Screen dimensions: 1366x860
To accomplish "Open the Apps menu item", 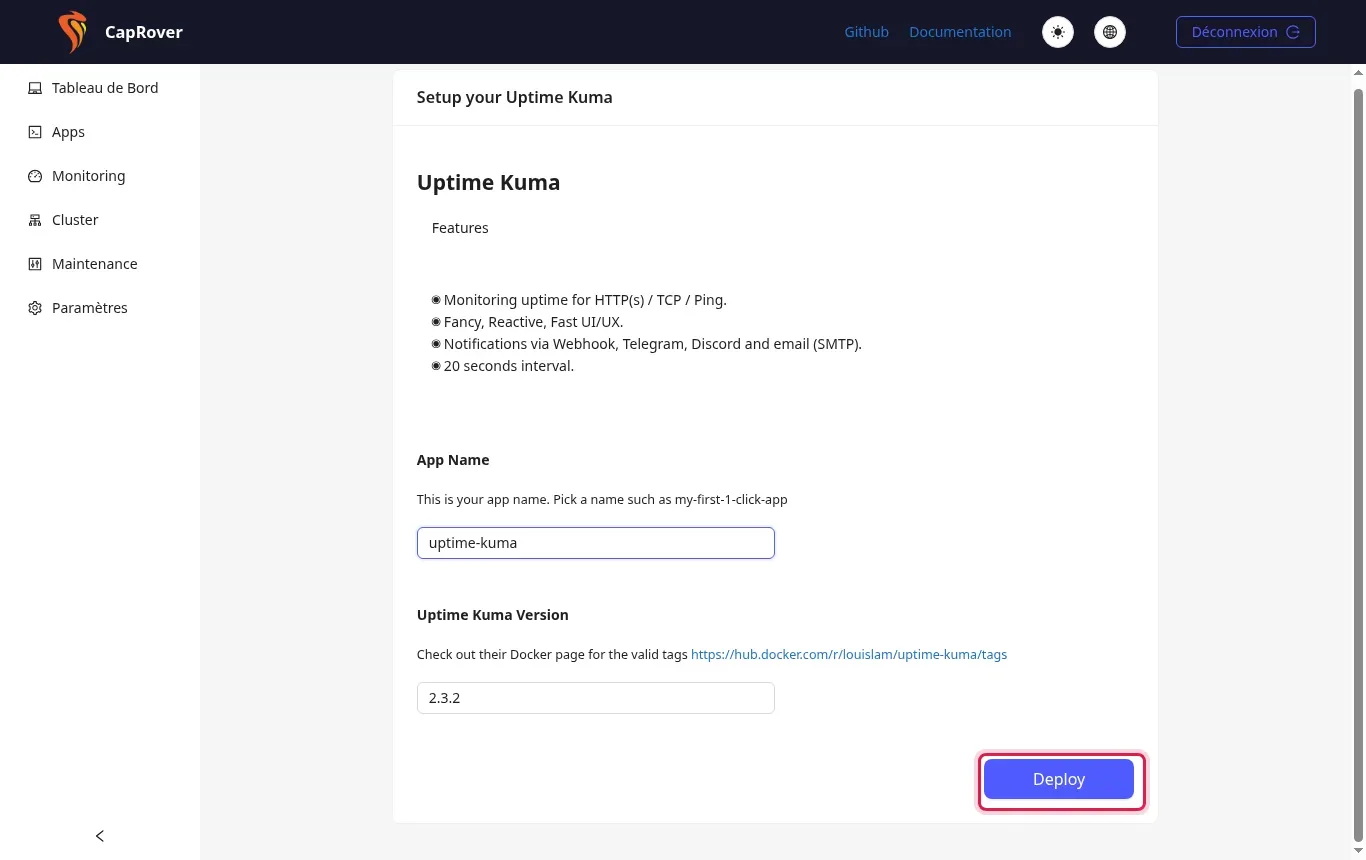I will [x=100, y=132].
